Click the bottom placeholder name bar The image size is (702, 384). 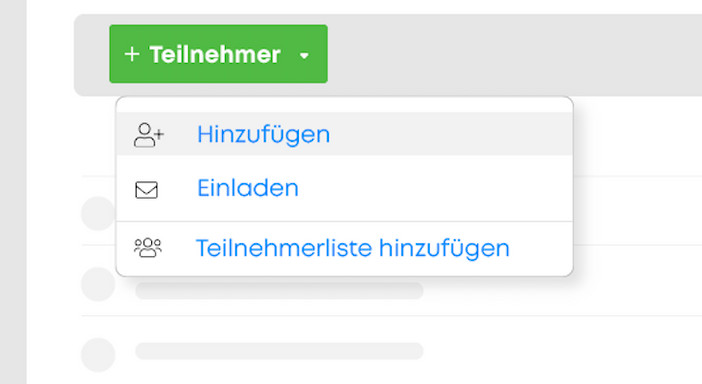(x=279, y=351)
